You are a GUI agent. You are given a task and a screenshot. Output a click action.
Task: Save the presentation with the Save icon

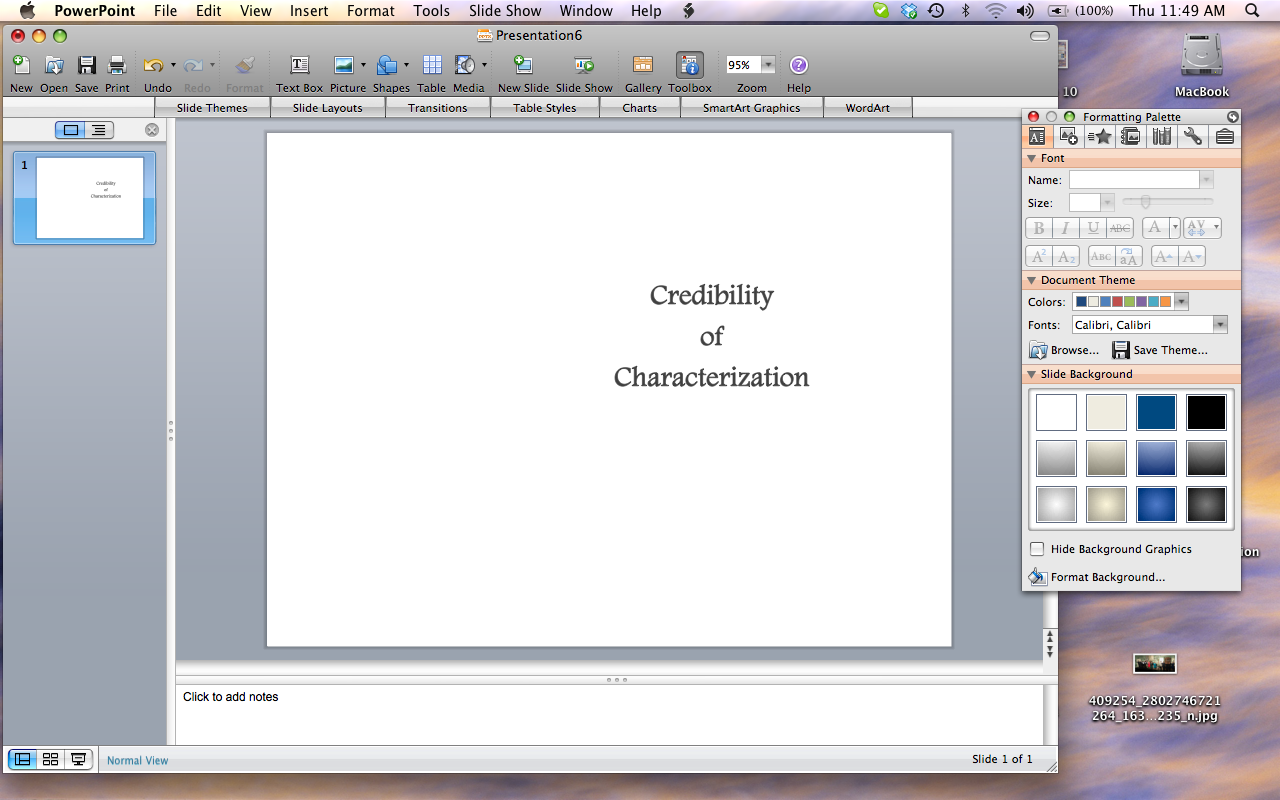coord(87,65)
